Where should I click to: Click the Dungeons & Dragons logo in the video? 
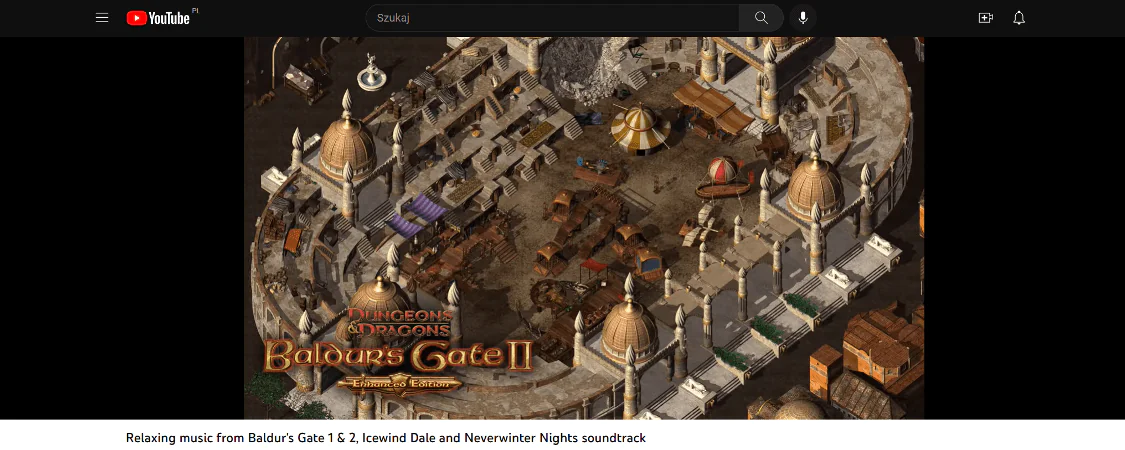(x=400, y=323)
